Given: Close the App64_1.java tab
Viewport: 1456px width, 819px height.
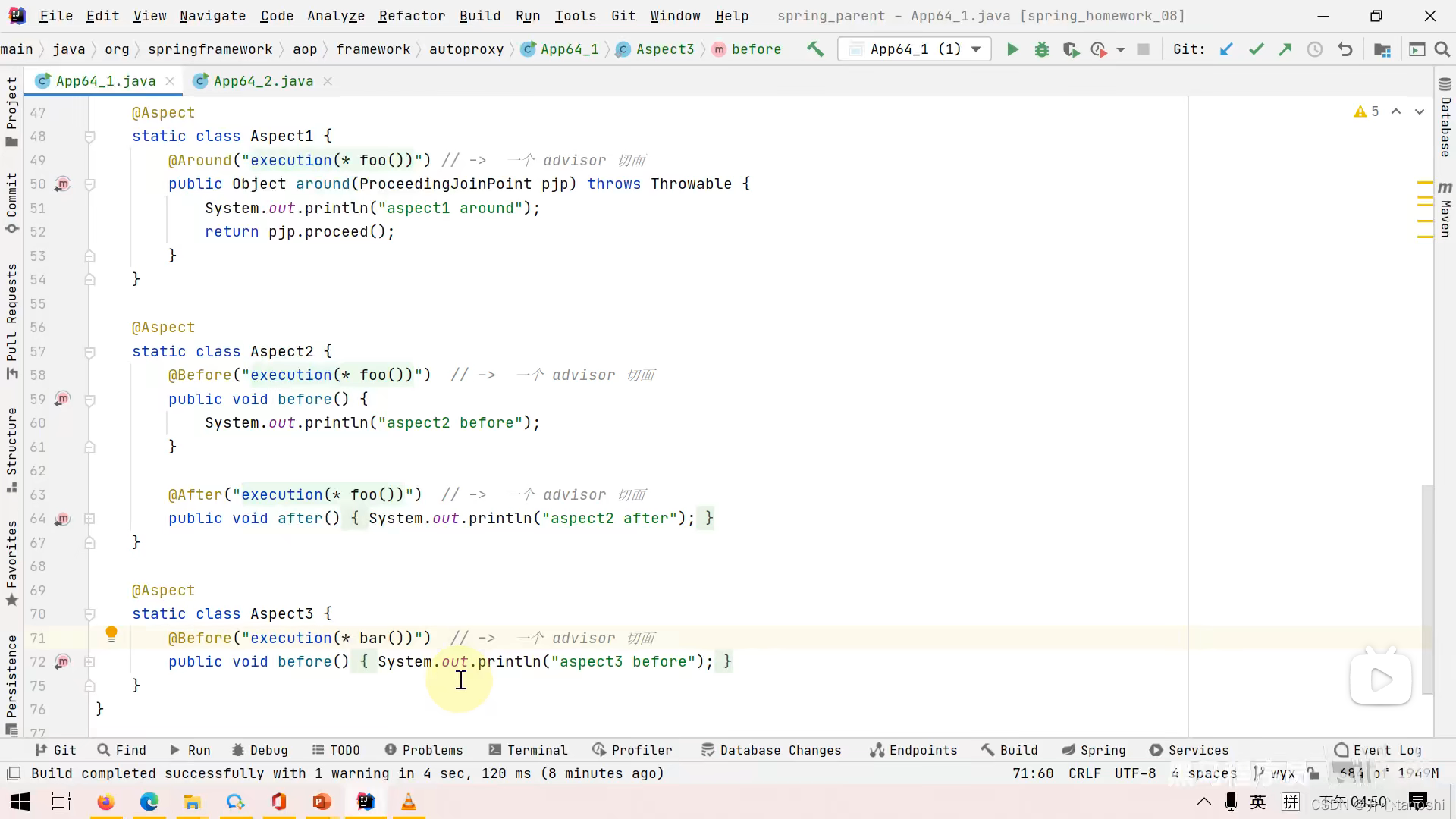Looking at the screenshot, I should tap(170, 81).
